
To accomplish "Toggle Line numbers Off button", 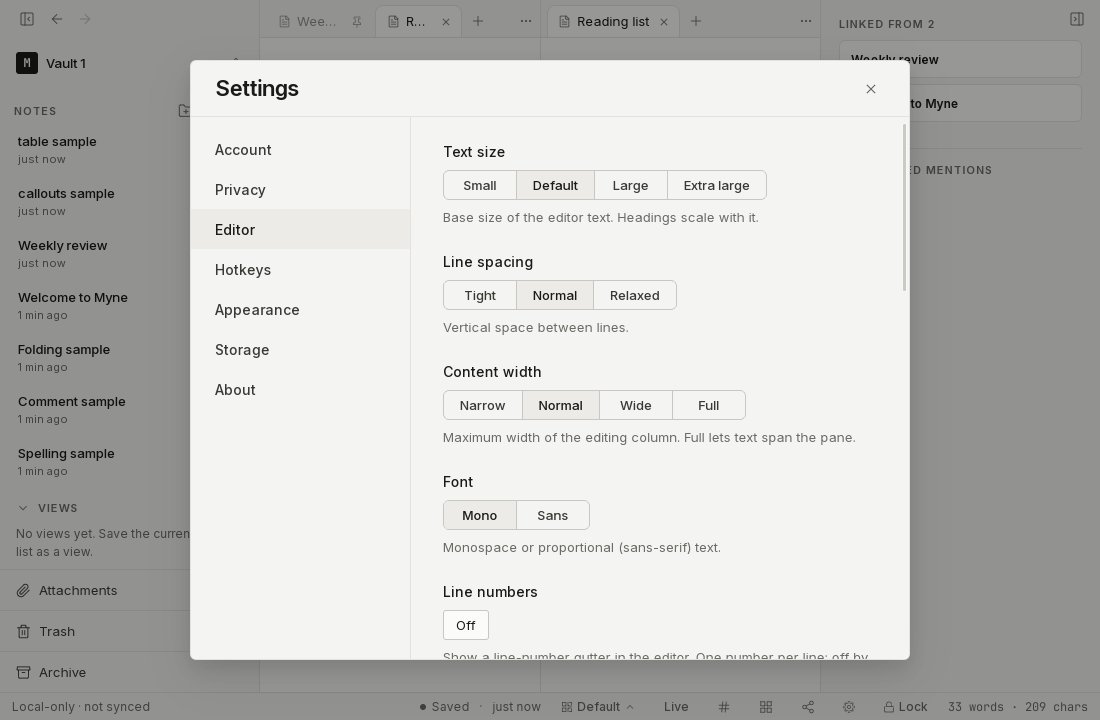I will [x=466, y=625].
